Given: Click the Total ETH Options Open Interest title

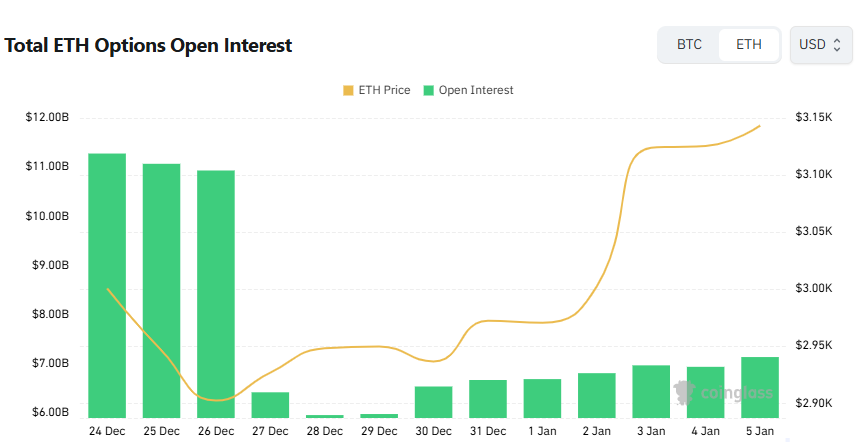Looking at the screenshot, I should coord(149,46).
